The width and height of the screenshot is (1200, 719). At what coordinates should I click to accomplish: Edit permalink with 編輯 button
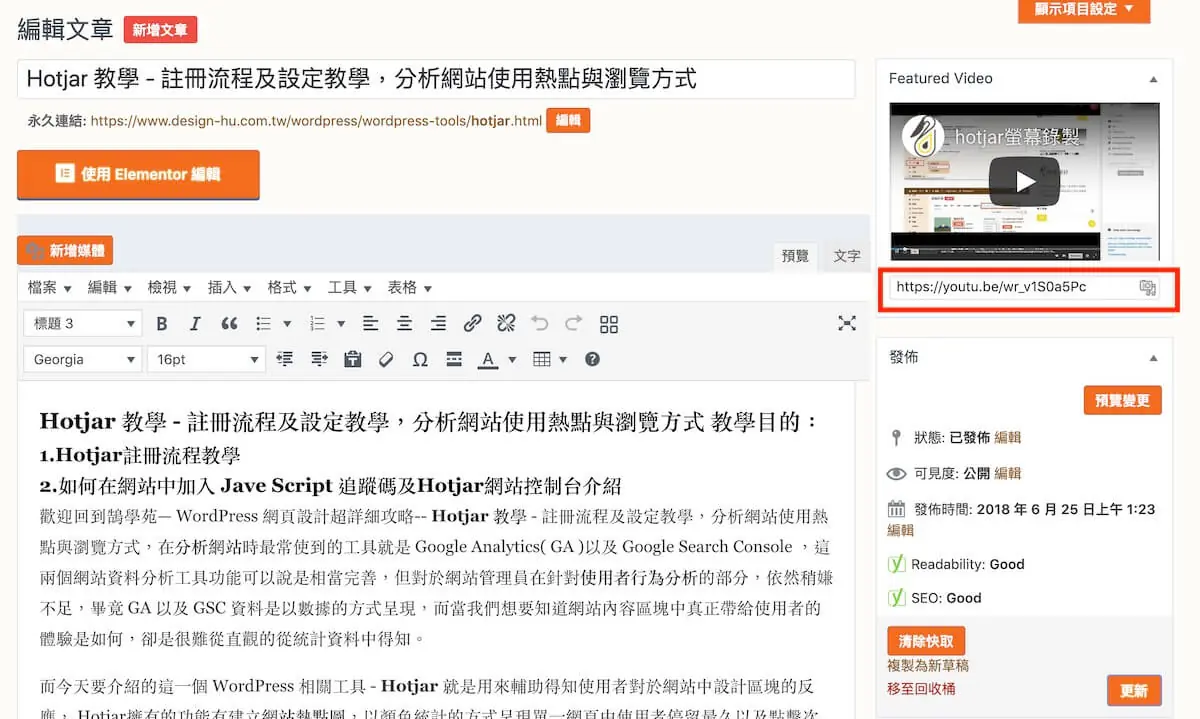pyautogui.click(x=568, y=121)
